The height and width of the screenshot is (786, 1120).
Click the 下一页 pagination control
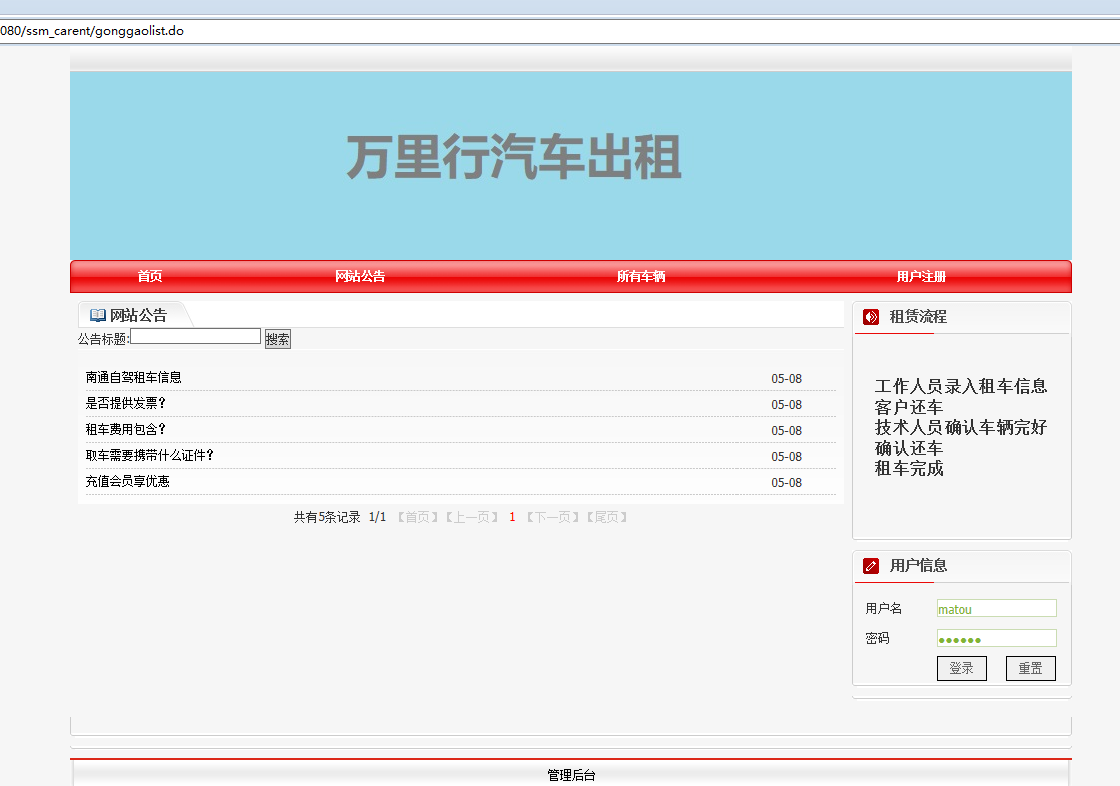pos(550,517)
